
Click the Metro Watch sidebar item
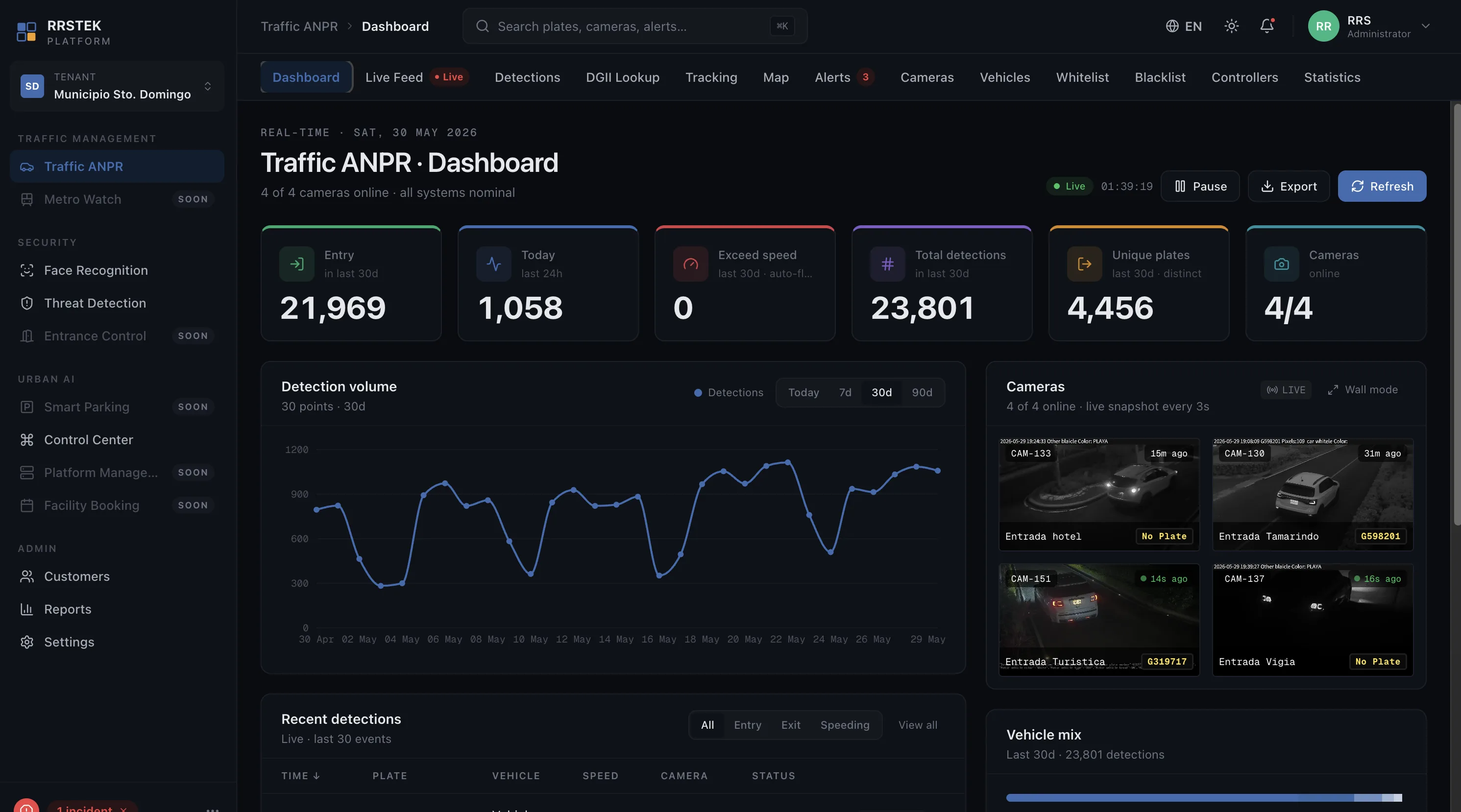click(117, 199)
